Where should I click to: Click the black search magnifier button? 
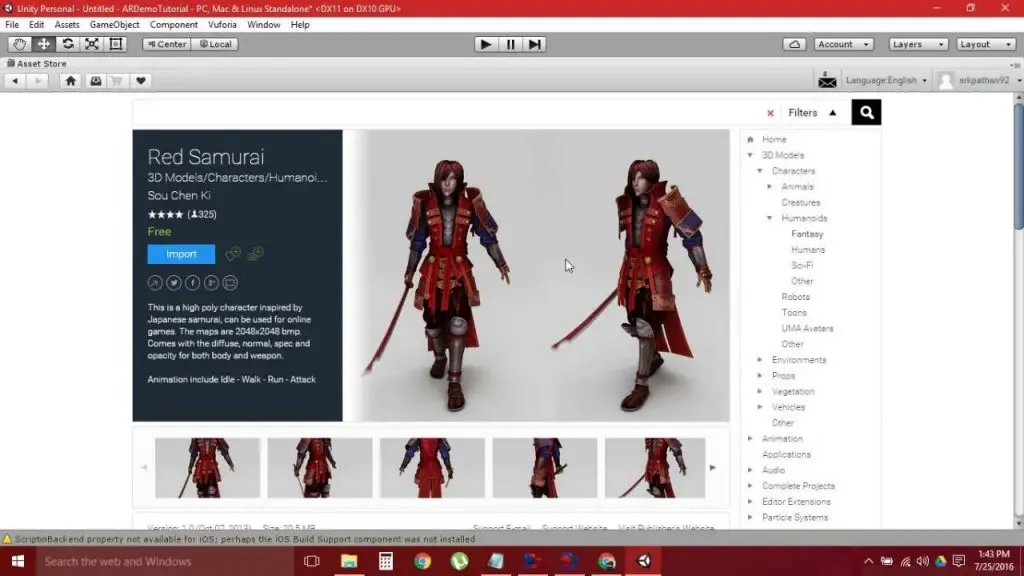click(866, 113)
